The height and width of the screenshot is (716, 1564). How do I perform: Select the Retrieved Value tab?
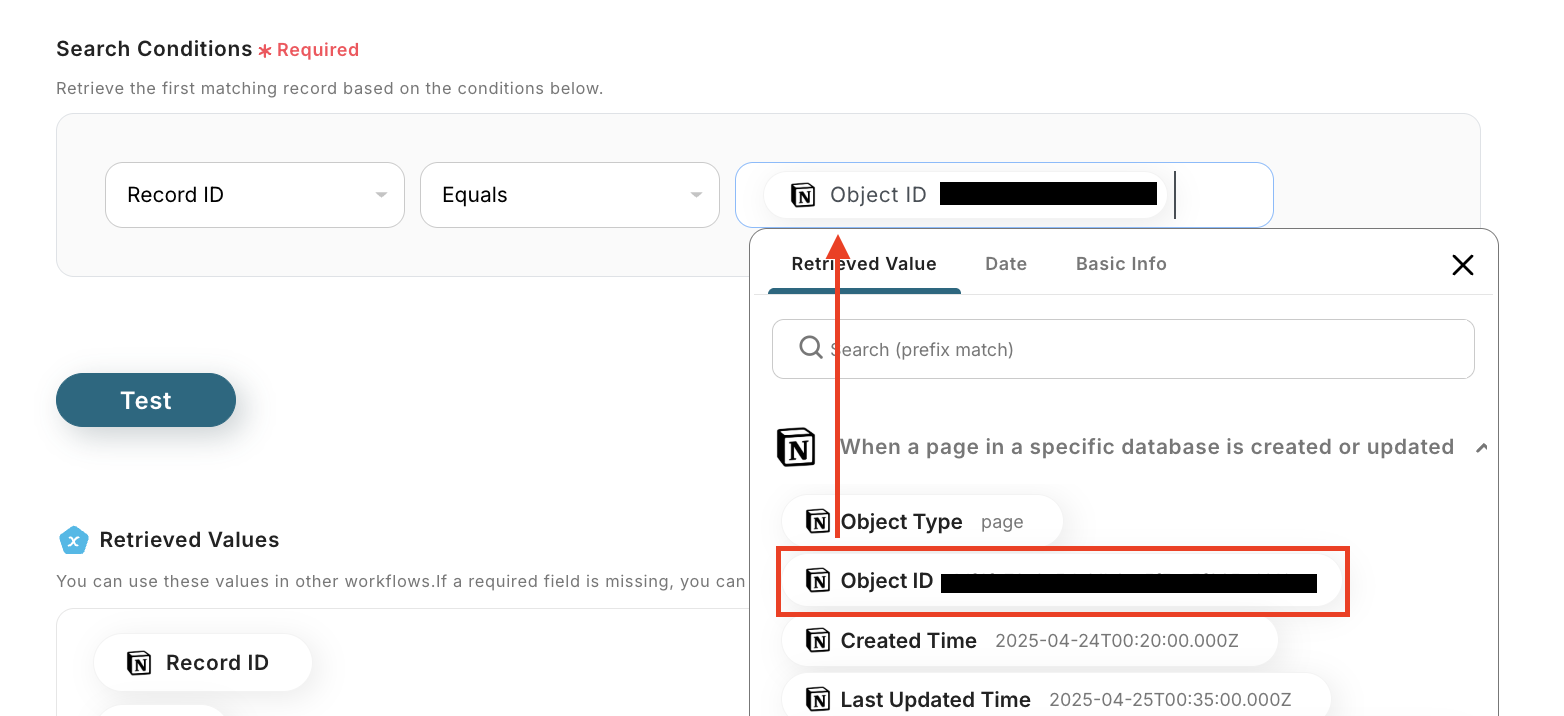(x=864, y=264)
